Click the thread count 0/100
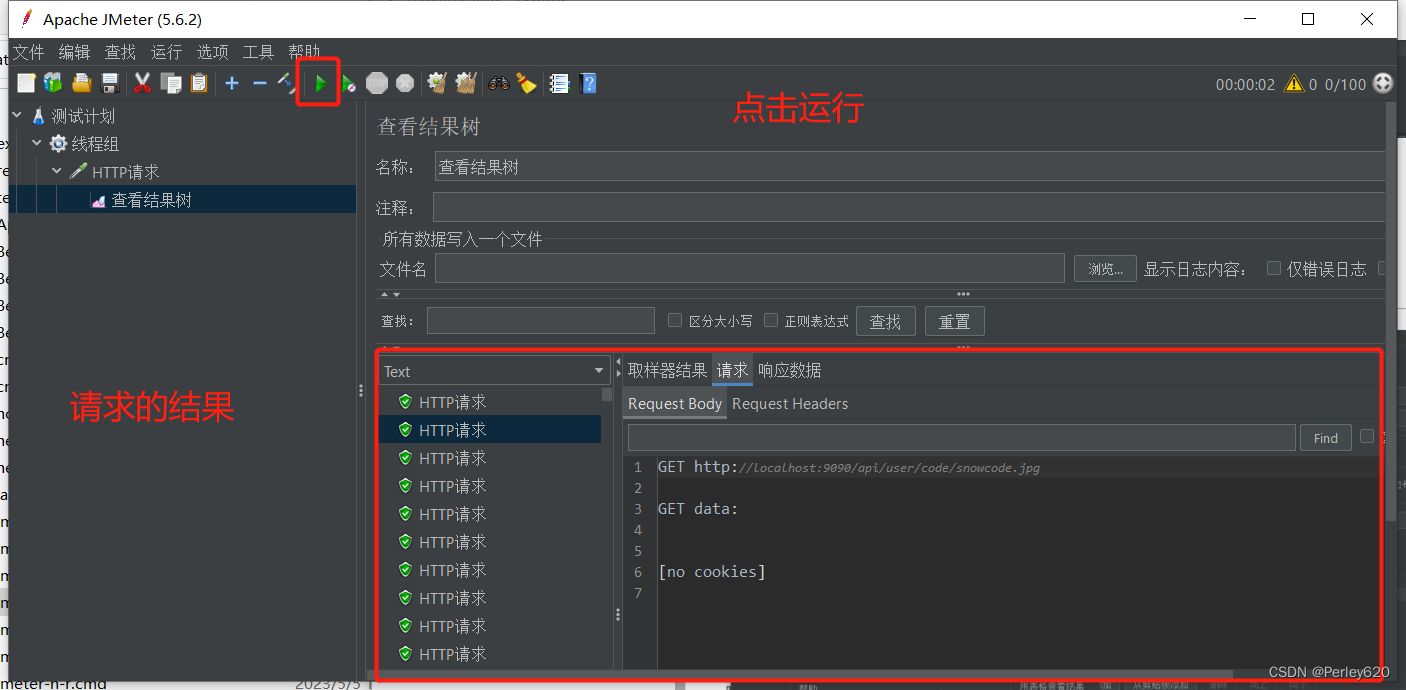The width and height of the screenshot is (1406, 690). tap(1345, 85)
